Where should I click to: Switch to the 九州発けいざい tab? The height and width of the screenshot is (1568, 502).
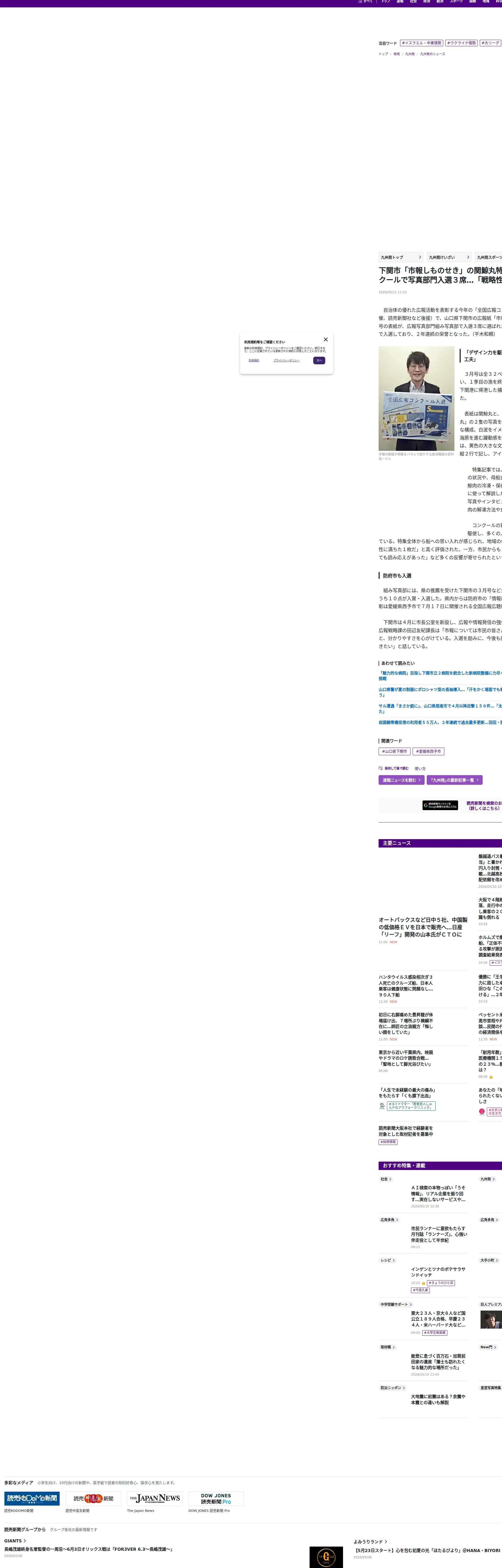pos(449,257)
